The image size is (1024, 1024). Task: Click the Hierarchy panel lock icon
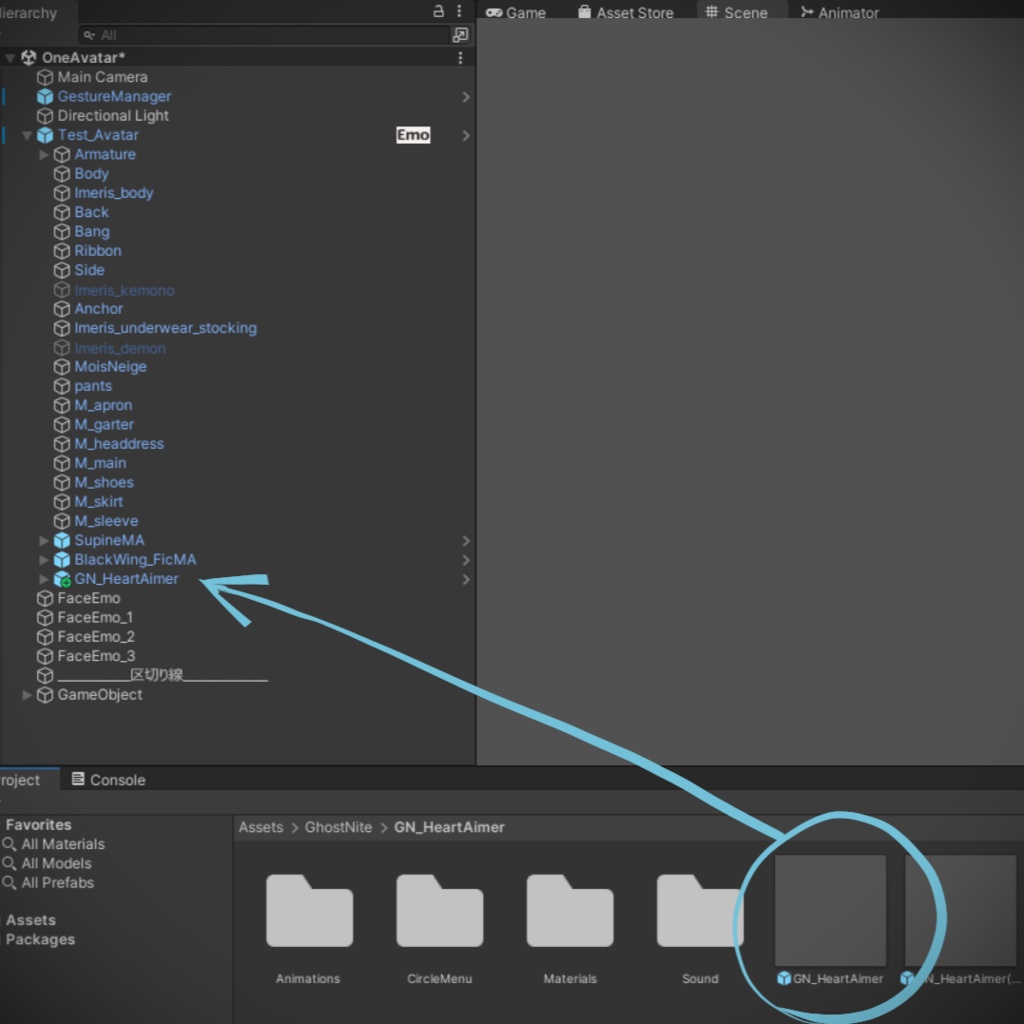tap(438, 11)
